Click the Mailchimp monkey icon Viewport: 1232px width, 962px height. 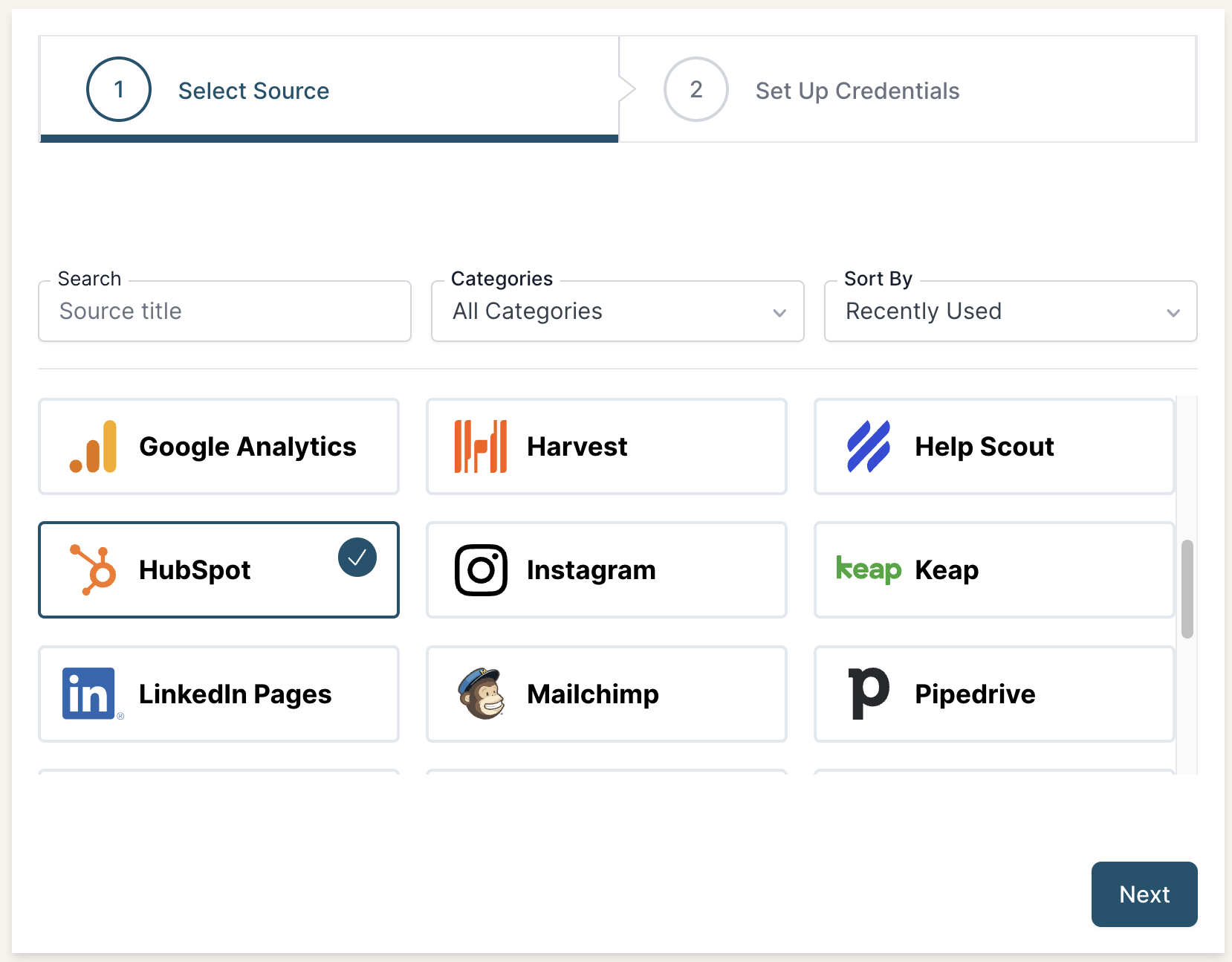[x=480, y=693]
